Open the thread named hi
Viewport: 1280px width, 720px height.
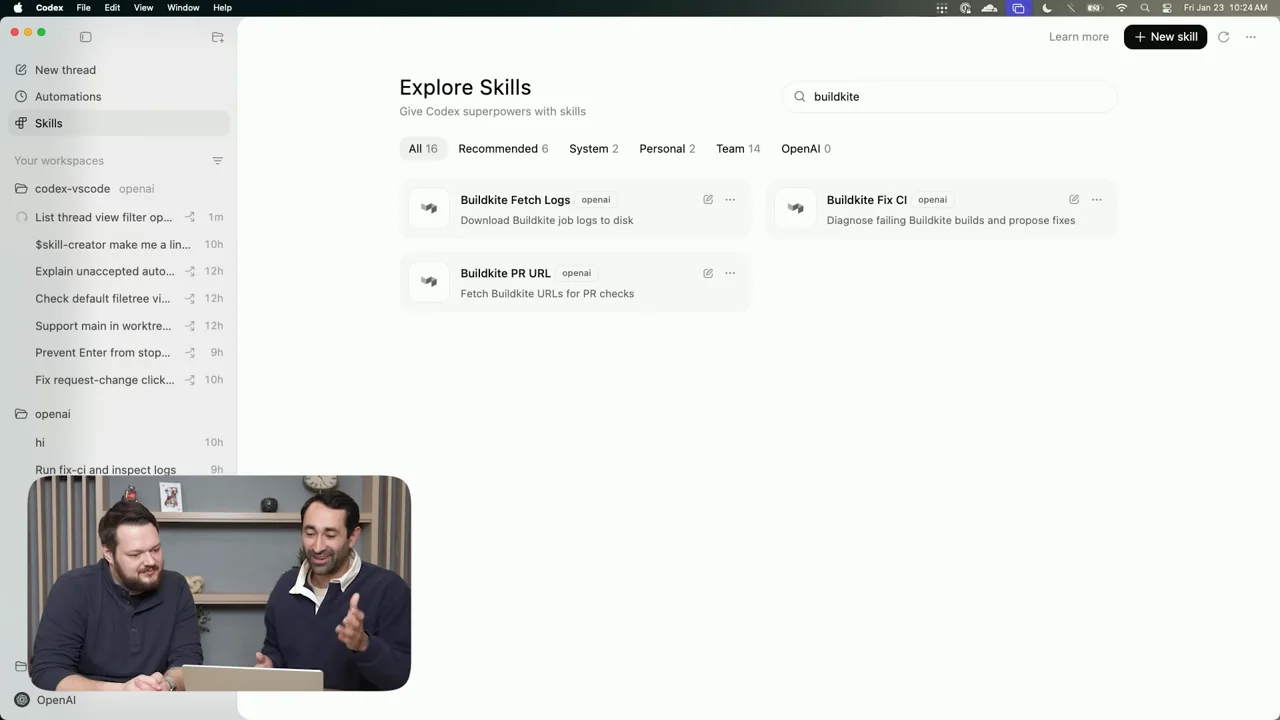118,442
